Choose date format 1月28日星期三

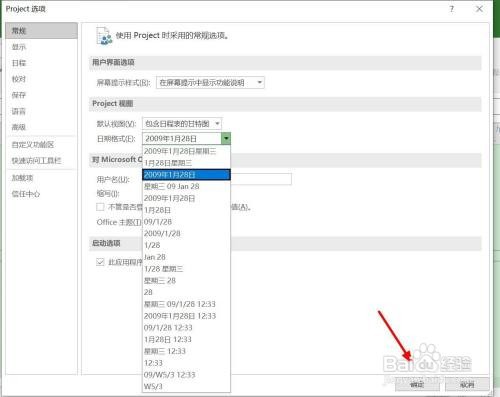(186, 163)
